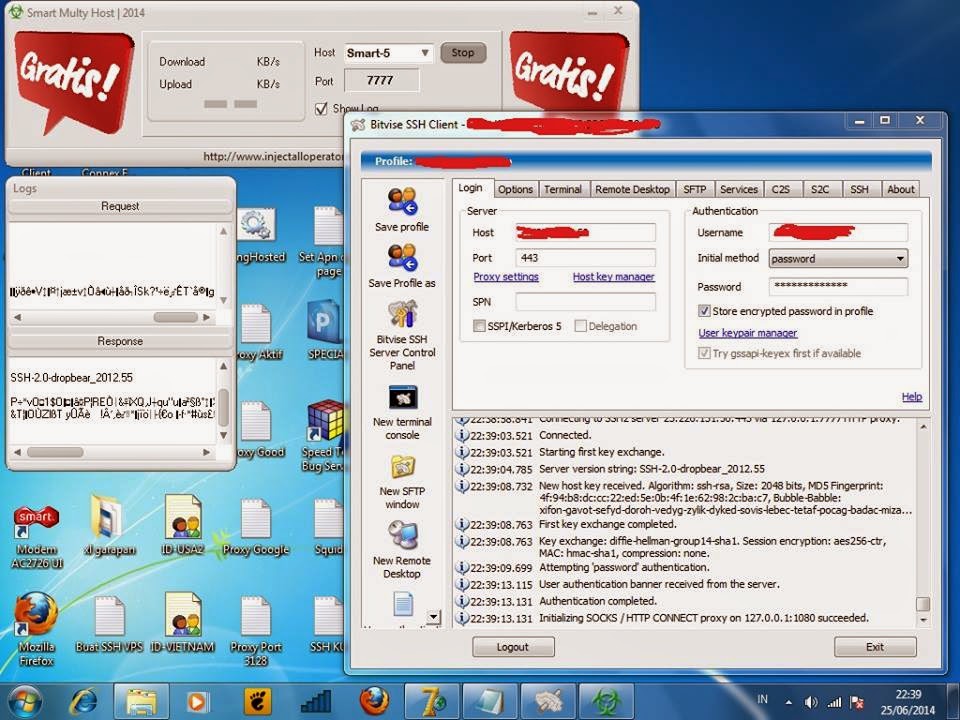Expand the sidebar's down arrow in Bitvise

(x=433, y=617)
